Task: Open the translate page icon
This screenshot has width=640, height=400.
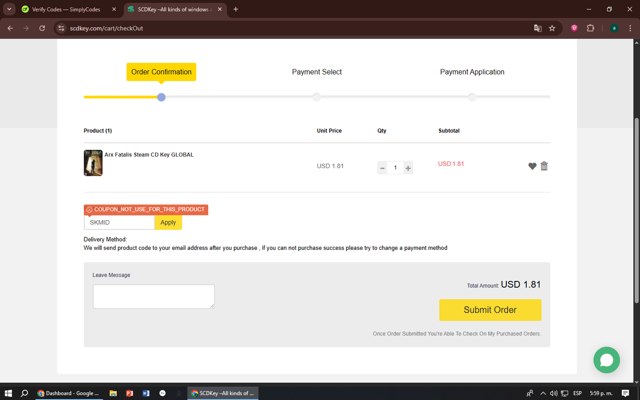Action: [538, 28]
